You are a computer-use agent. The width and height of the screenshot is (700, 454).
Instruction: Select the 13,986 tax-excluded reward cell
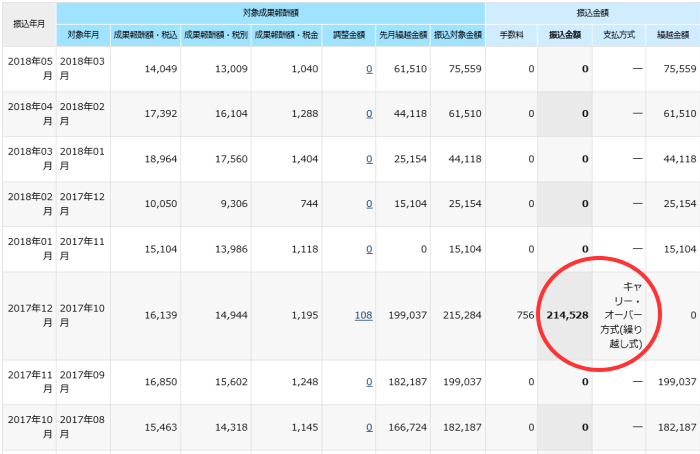pyautogui.click(x=216, y=249)
